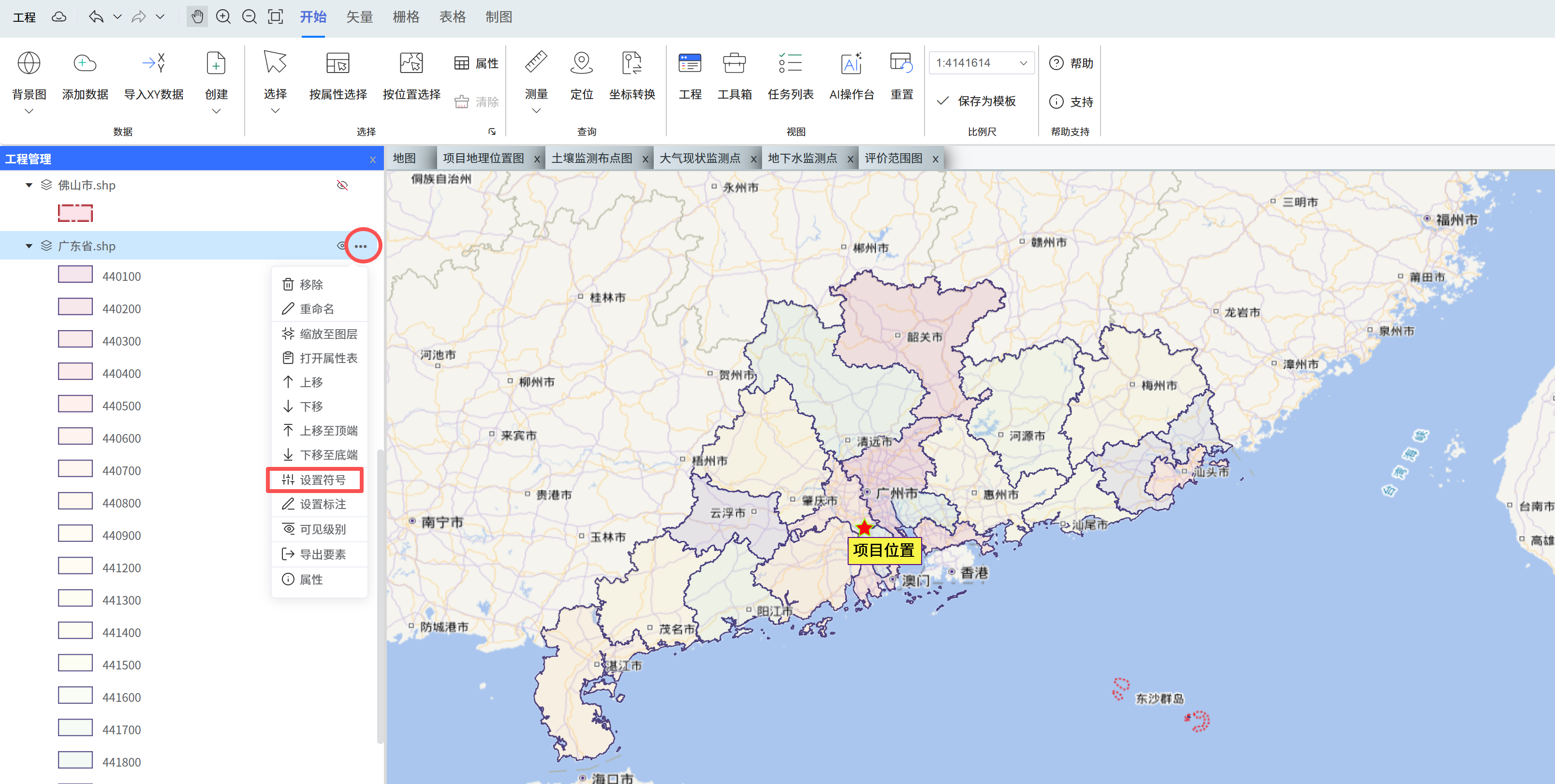Open the Toolbox icon
The width and height of the screenshot is (1555, 784).
[x=734, y=63]
